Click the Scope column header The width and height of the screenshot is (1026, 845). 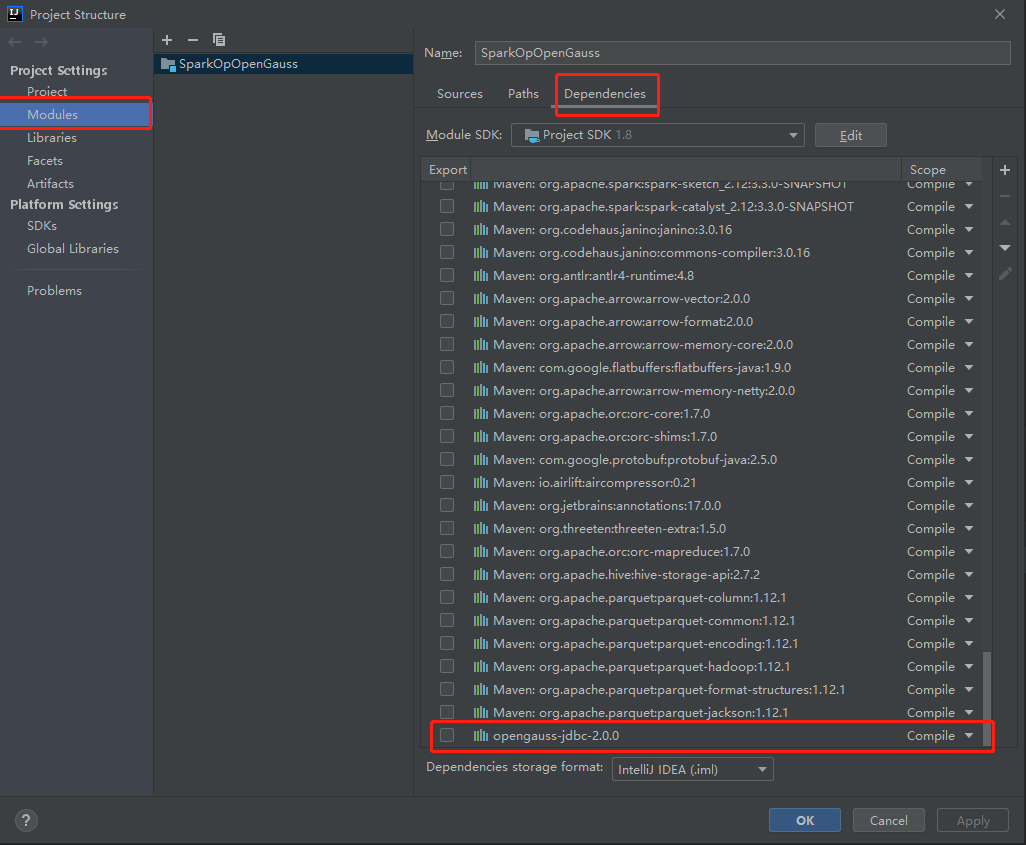(942, 170)
